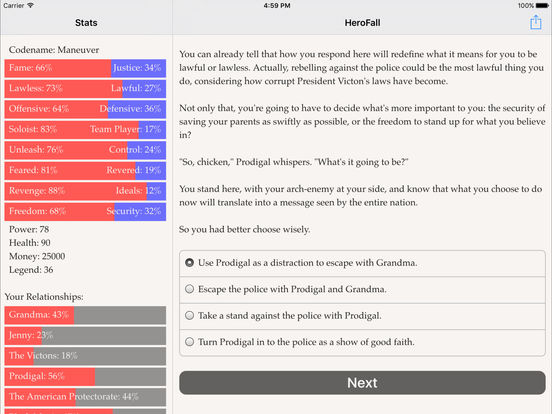Click the Money: 25000 stat line

[37, 256]
